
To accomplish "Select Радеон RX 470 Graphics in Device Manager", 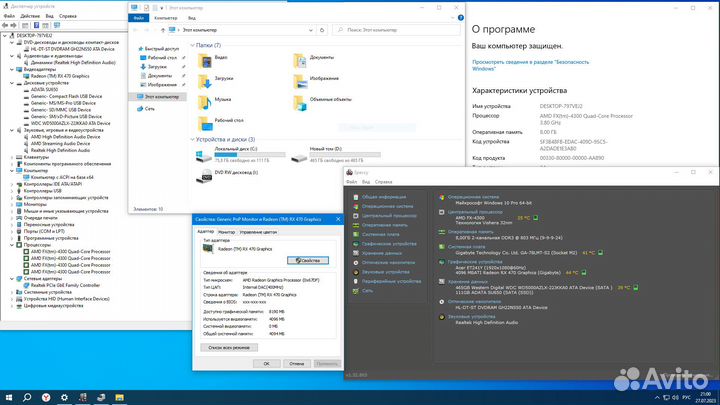I will coord(60,76).
